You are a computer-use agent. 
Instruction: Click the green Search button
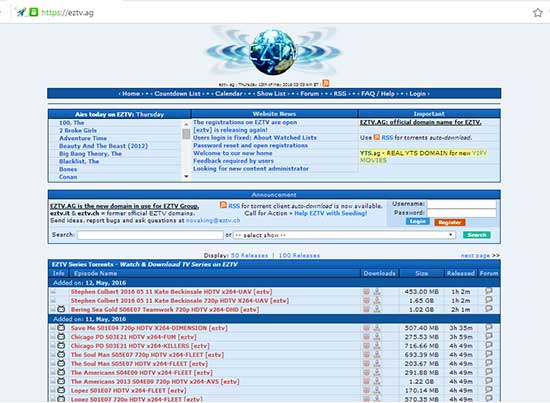(477, 235)
